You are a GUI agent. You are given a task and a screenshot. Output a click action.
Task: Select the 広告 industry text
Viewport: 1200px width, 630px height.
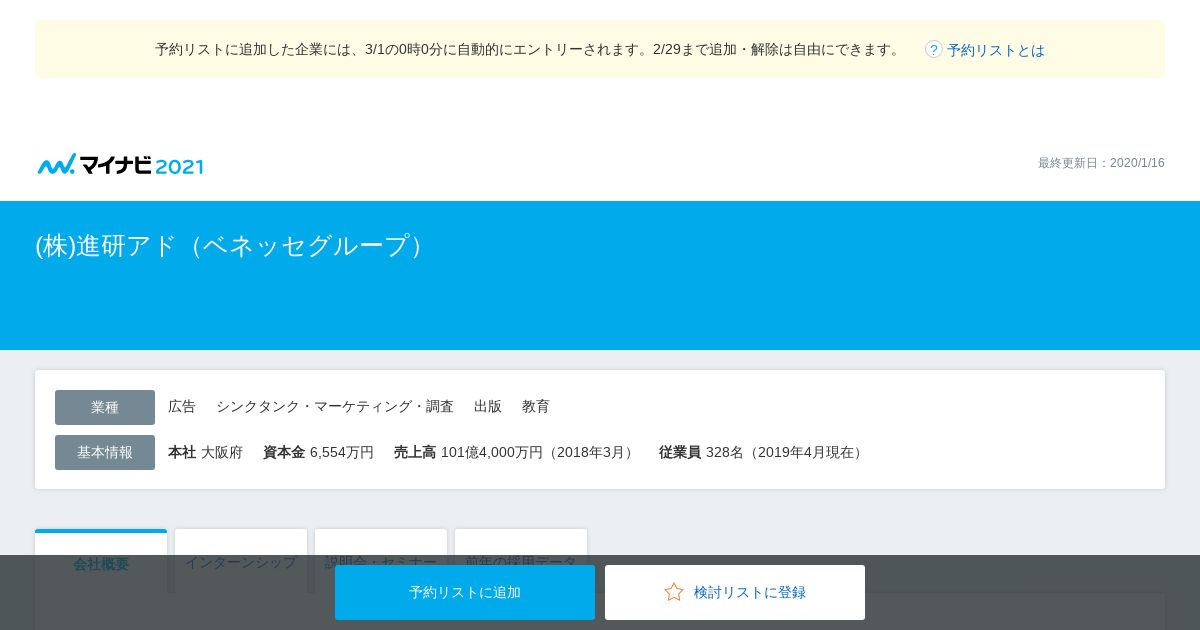click(x=182, y=406)
